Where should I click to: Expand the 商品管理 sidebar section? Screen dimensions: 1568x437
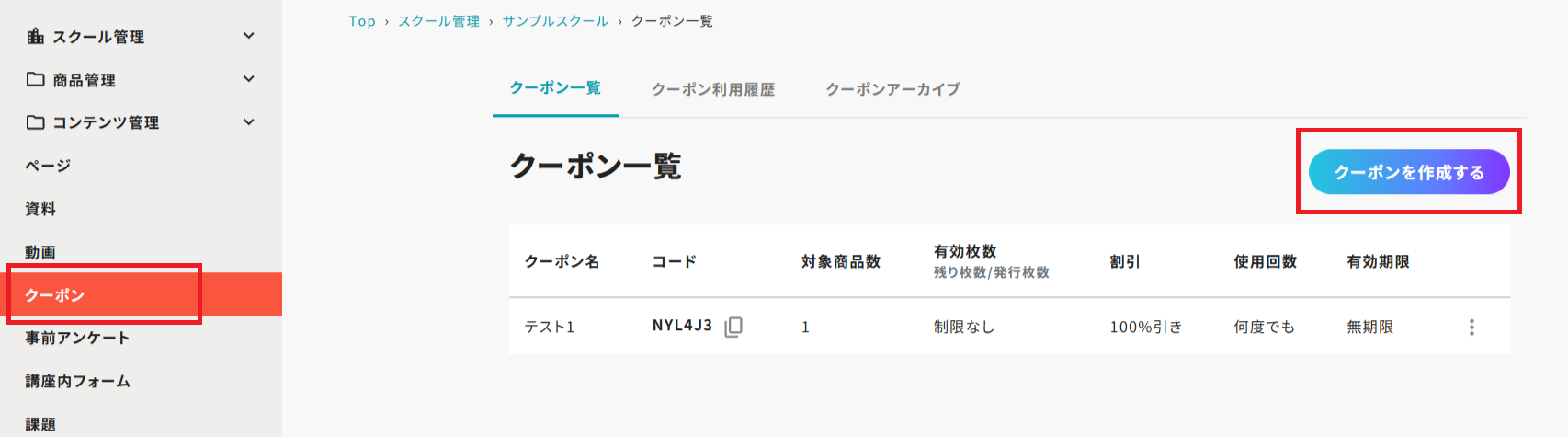[248, 79]
